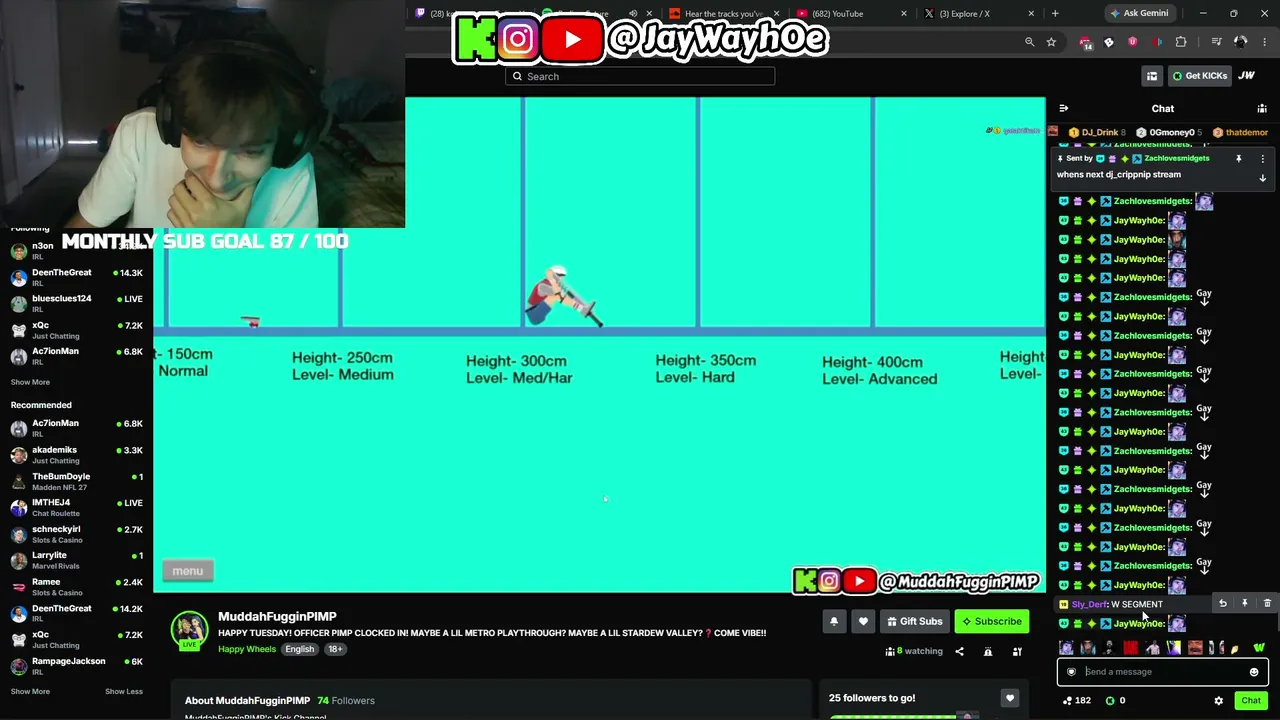Viewport: 1280px width, 720px height.
Task: Open the browser zoom magnifier icon
Action: tap(1029, 42)
